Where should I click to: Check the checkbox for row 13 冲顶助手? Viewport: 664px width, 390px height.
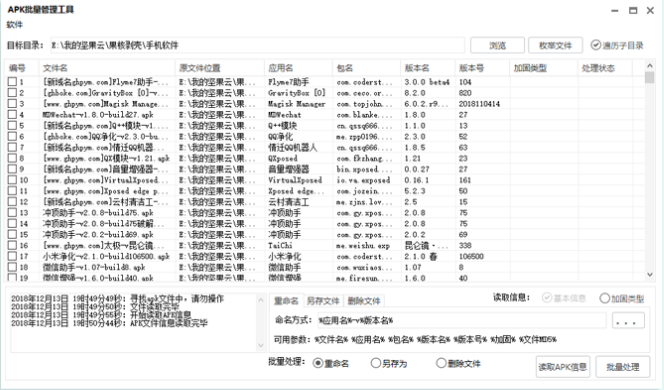click(x=12, y=213)
